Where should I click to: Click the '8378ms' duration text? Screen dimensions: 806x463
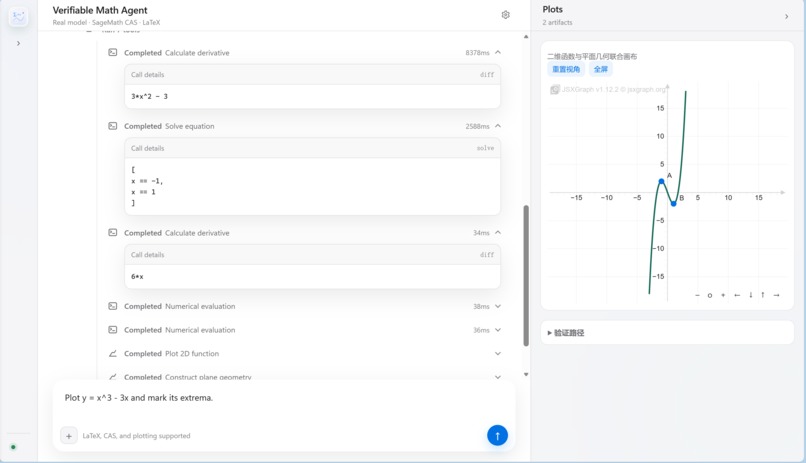(477, 52)
